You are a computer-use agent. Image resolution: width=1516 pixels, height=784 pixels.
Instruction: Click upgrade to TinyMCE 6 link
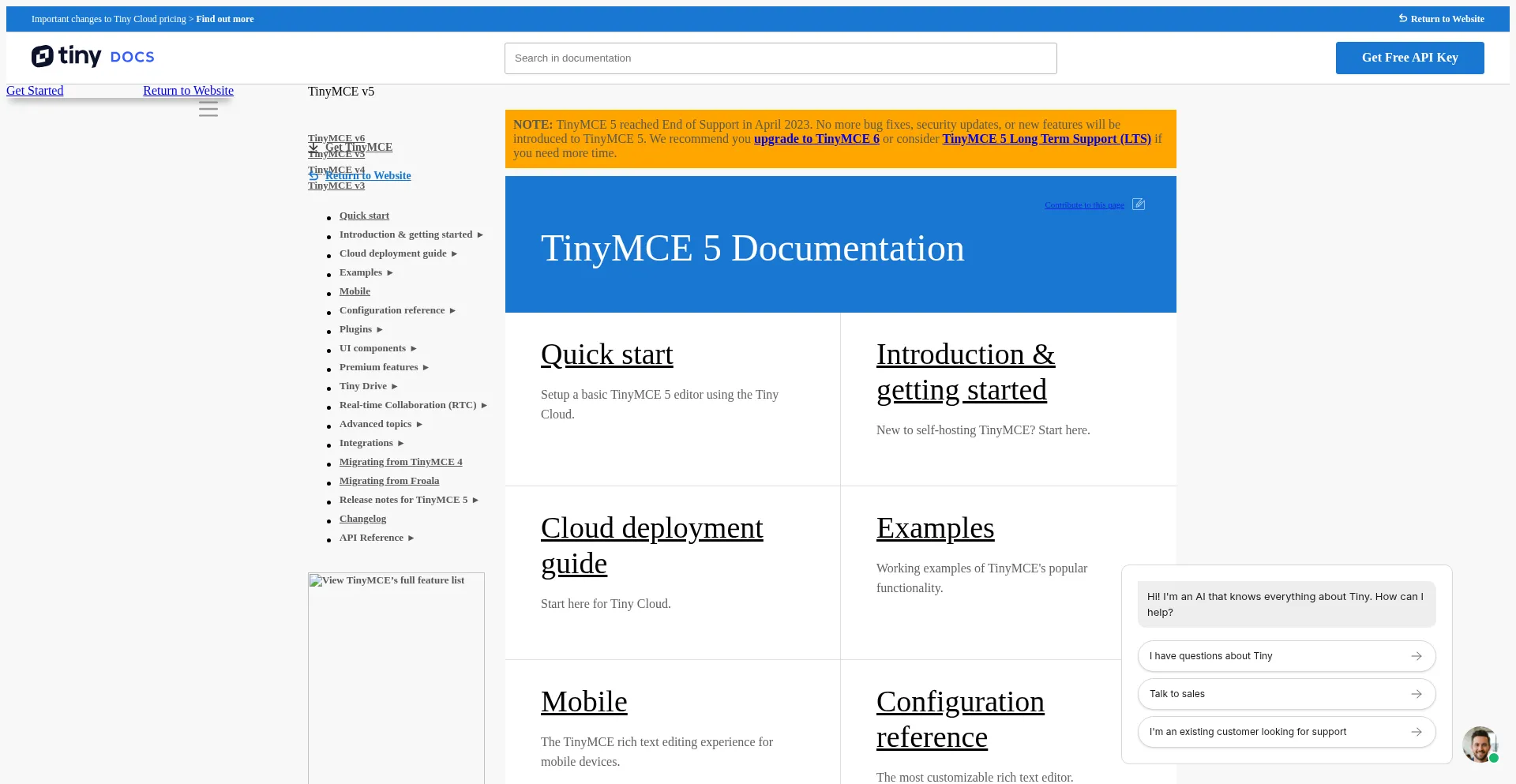(x=816, y=139)
